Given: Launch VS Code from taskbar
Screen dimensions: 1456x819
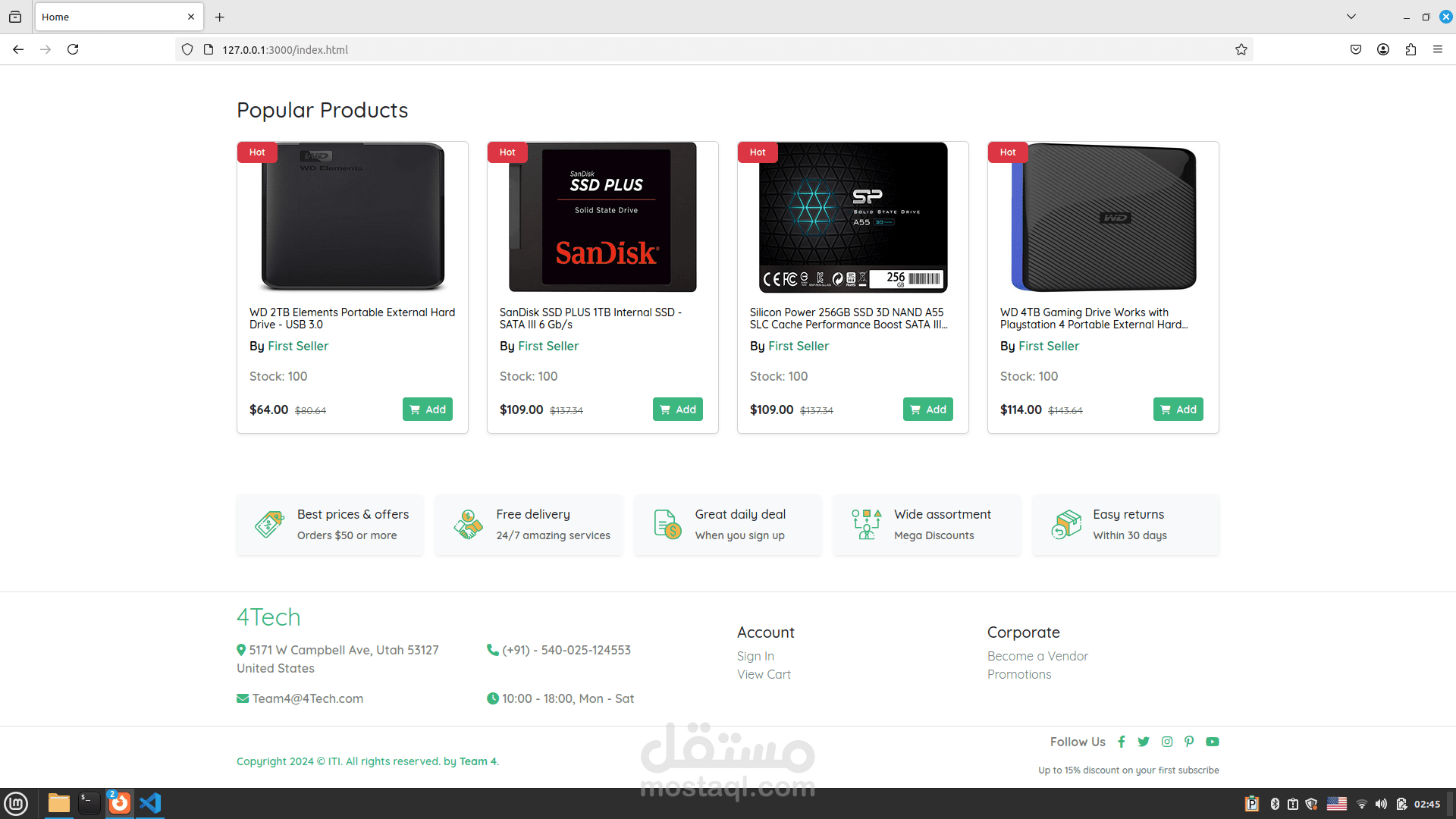Looking at the screenshot, I should [150, 803].
